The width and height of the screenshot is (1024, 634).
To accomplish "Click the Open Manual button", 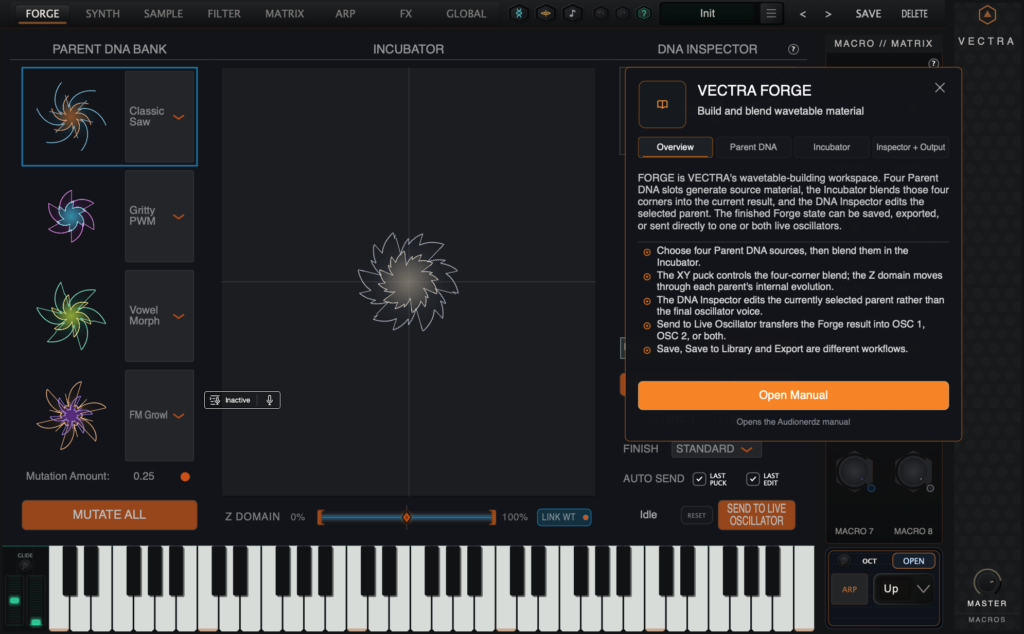I will (793, 396).
